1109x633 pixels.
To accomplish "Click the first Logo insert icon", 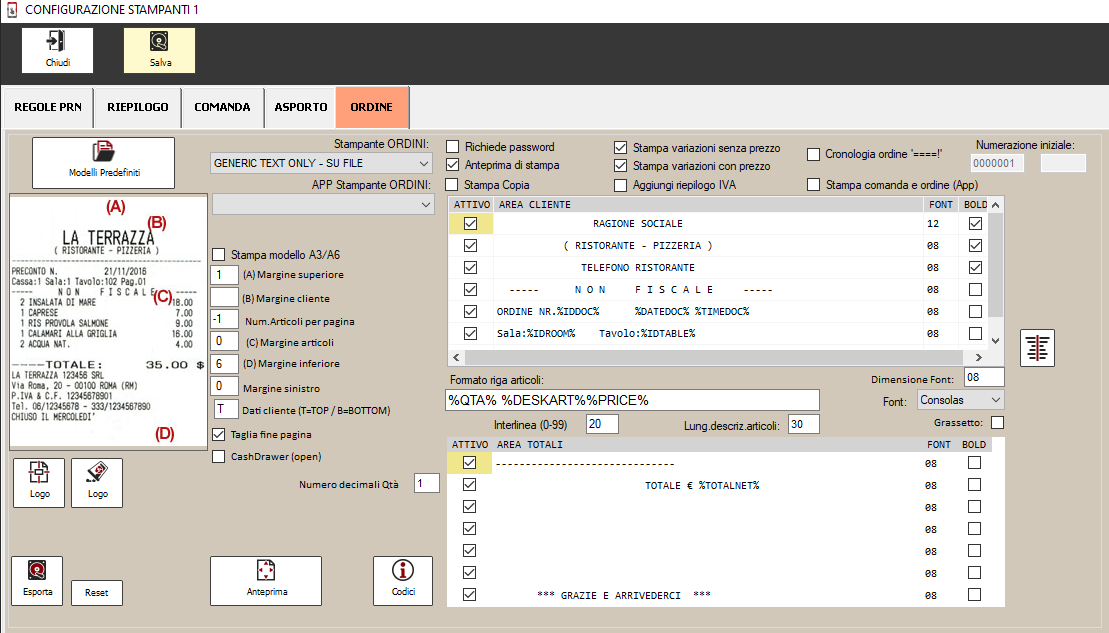I will point(39,483).
